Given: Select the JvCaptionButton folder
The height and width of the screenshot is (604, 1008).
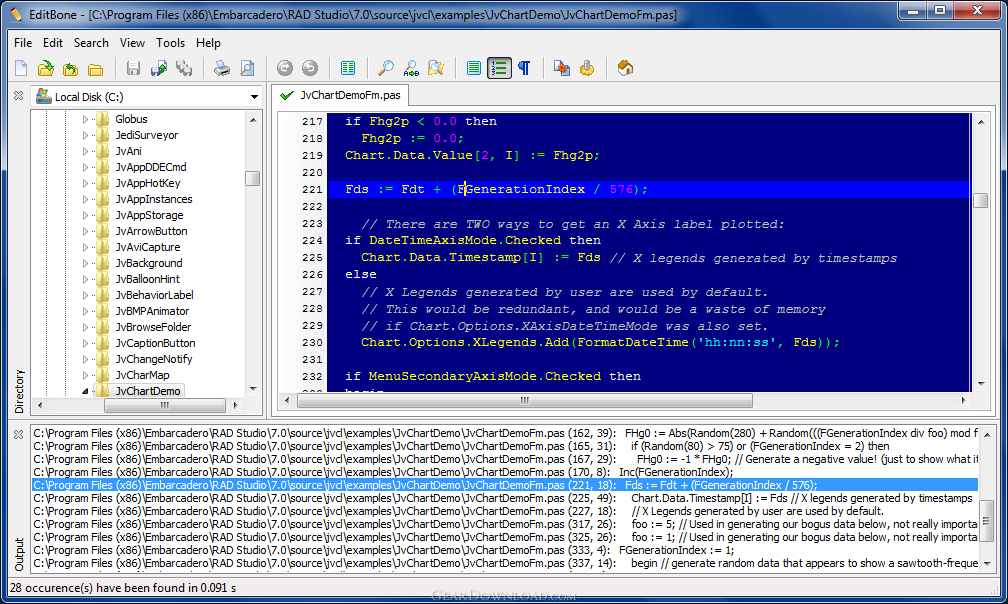Looking at the screenshot, I should coord(155,343).
